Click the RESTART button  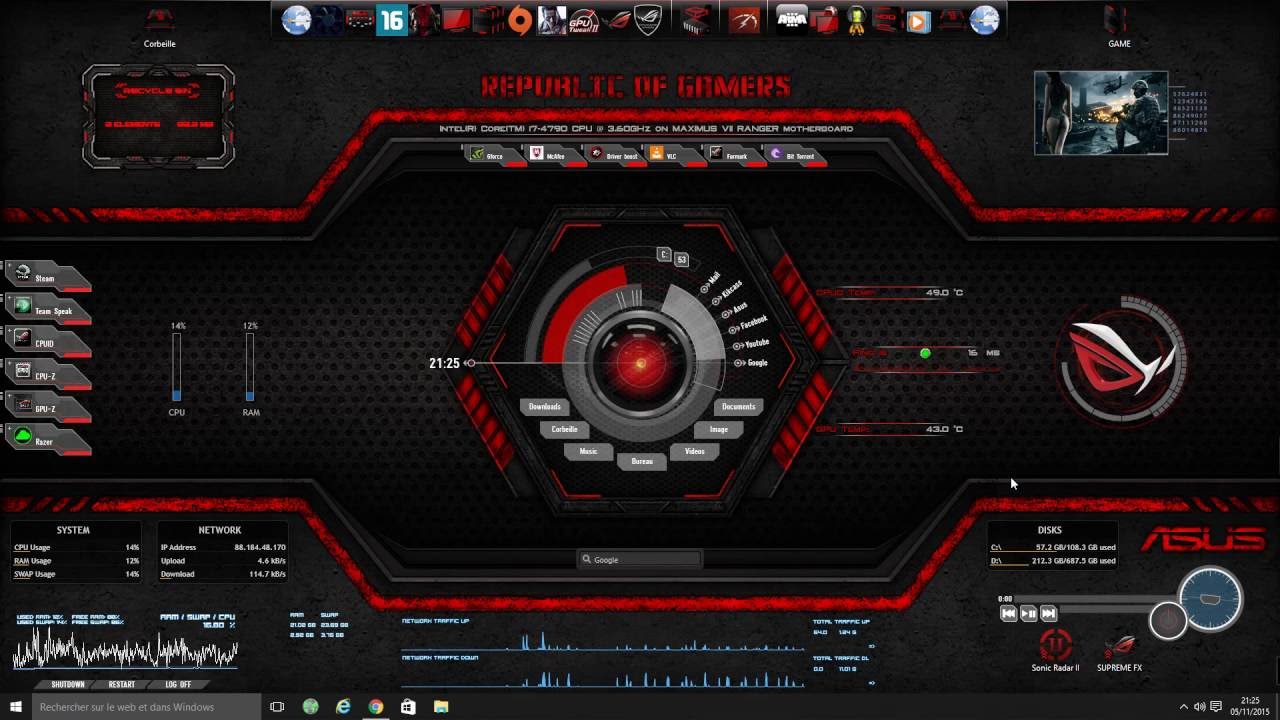[122, 684]
